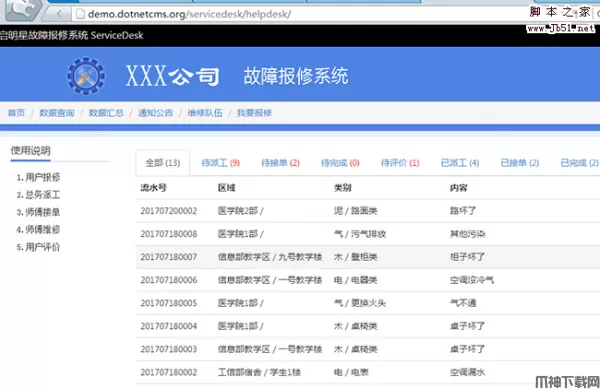Open the 数据查询 navigation link

pyautogui.click(x=57, y=113)
